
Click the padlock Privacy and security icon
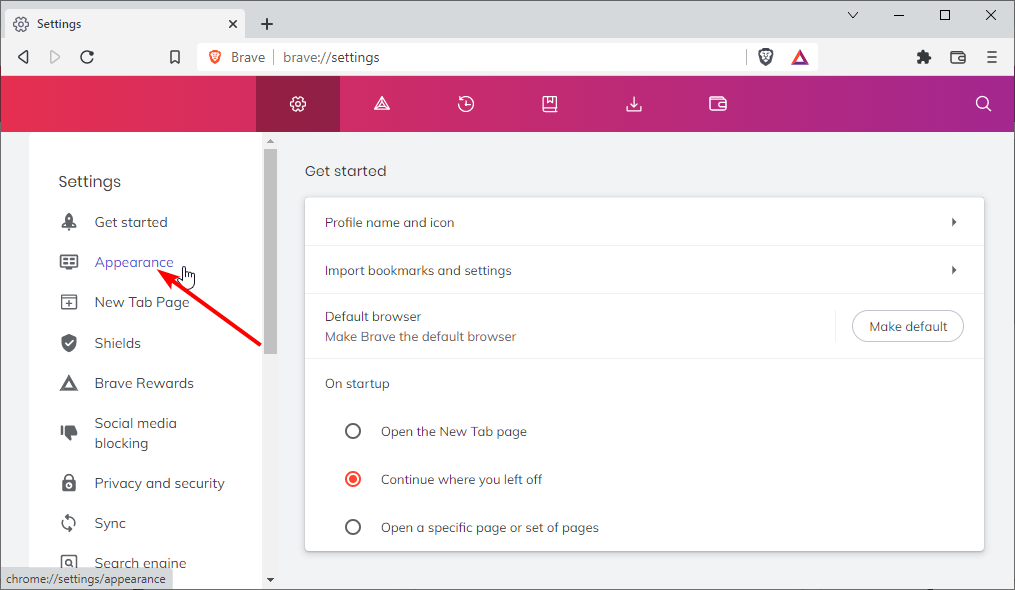click(x=69, y=482)
